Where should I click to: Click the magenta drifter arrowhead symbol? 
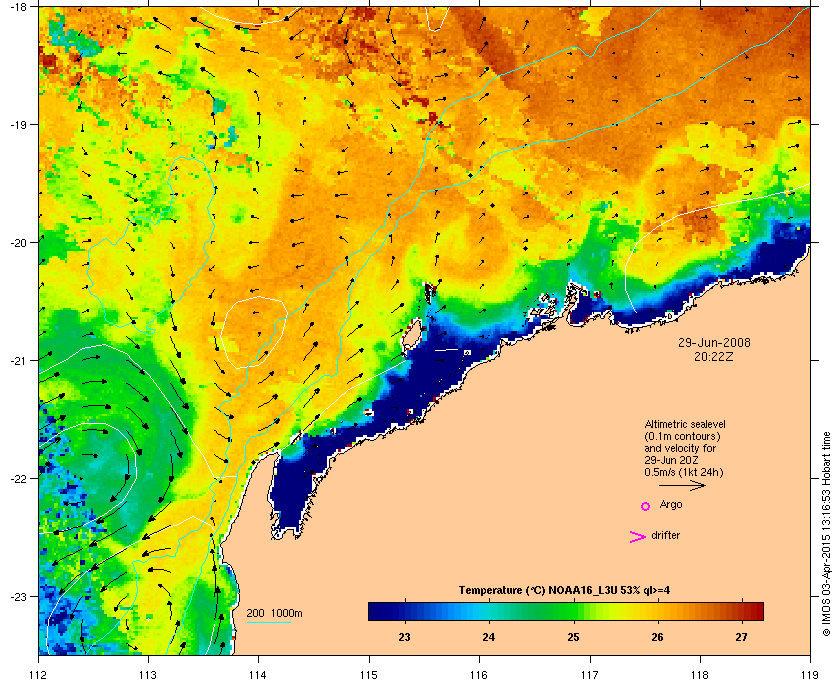(638, 537)
